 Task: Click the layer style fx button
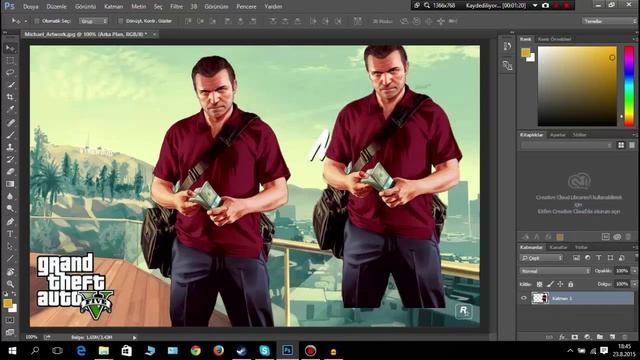562,337
